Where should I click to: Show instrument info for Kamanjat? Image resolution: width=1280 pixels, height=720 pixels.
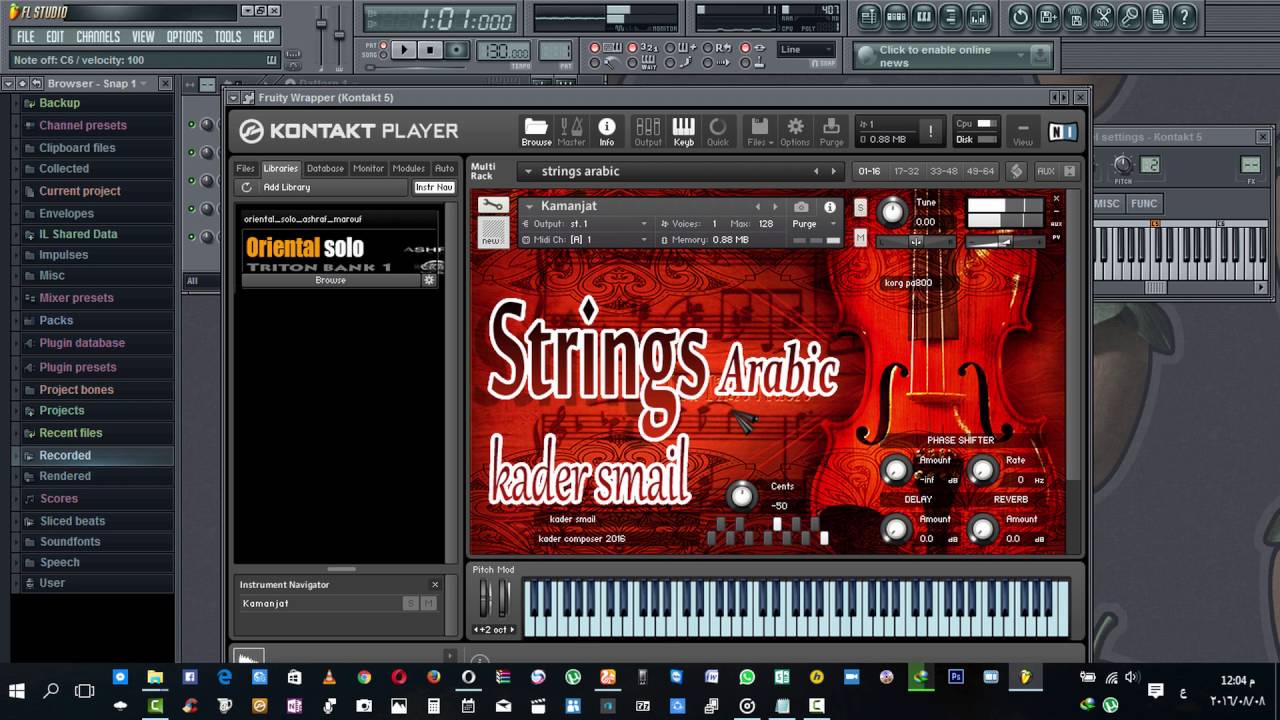point(830,207)
